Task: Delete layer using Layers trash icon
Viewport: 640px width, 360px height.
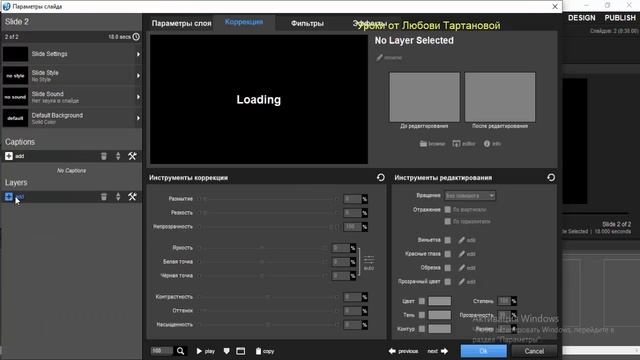Action: pyautogui.click(x=104, y=197)
